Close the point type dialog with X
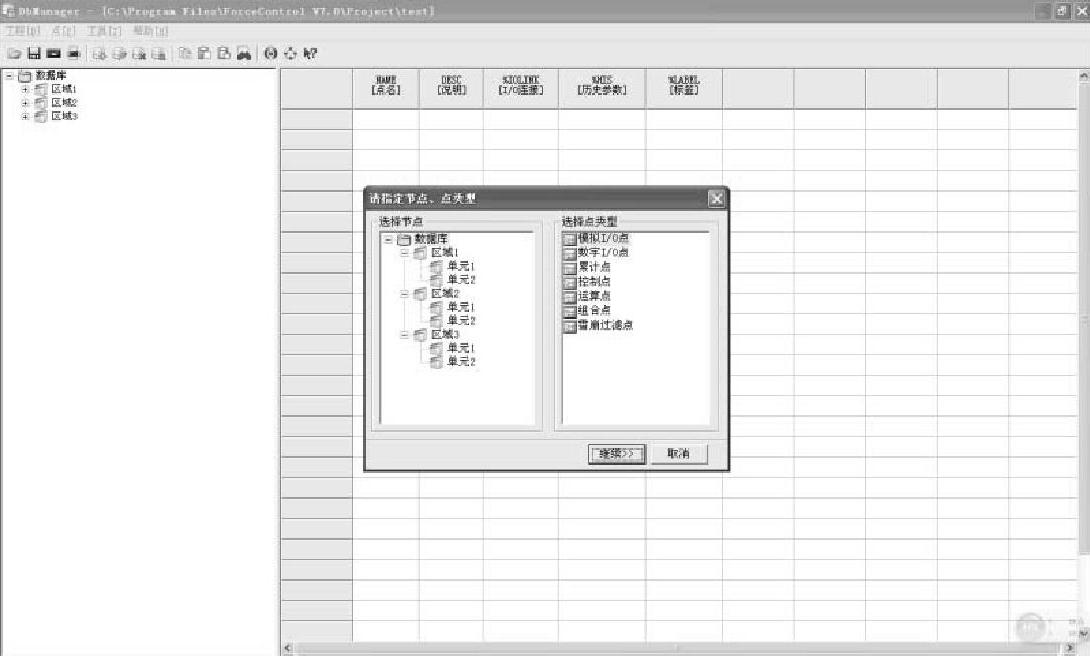 click(716, 199)
